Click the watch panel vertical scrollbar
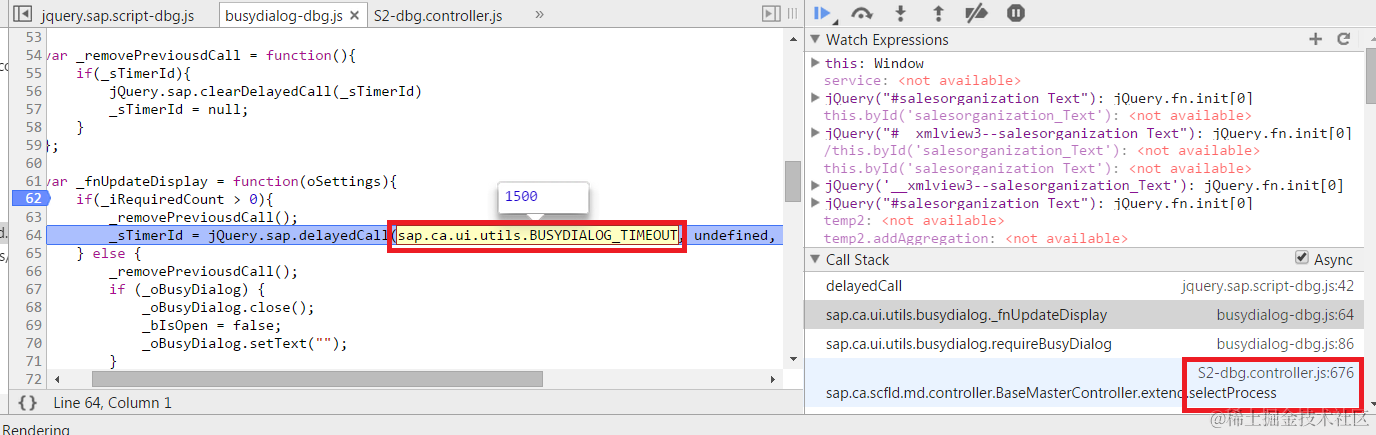1376x435 pixels. click(x=1369, y=75)
